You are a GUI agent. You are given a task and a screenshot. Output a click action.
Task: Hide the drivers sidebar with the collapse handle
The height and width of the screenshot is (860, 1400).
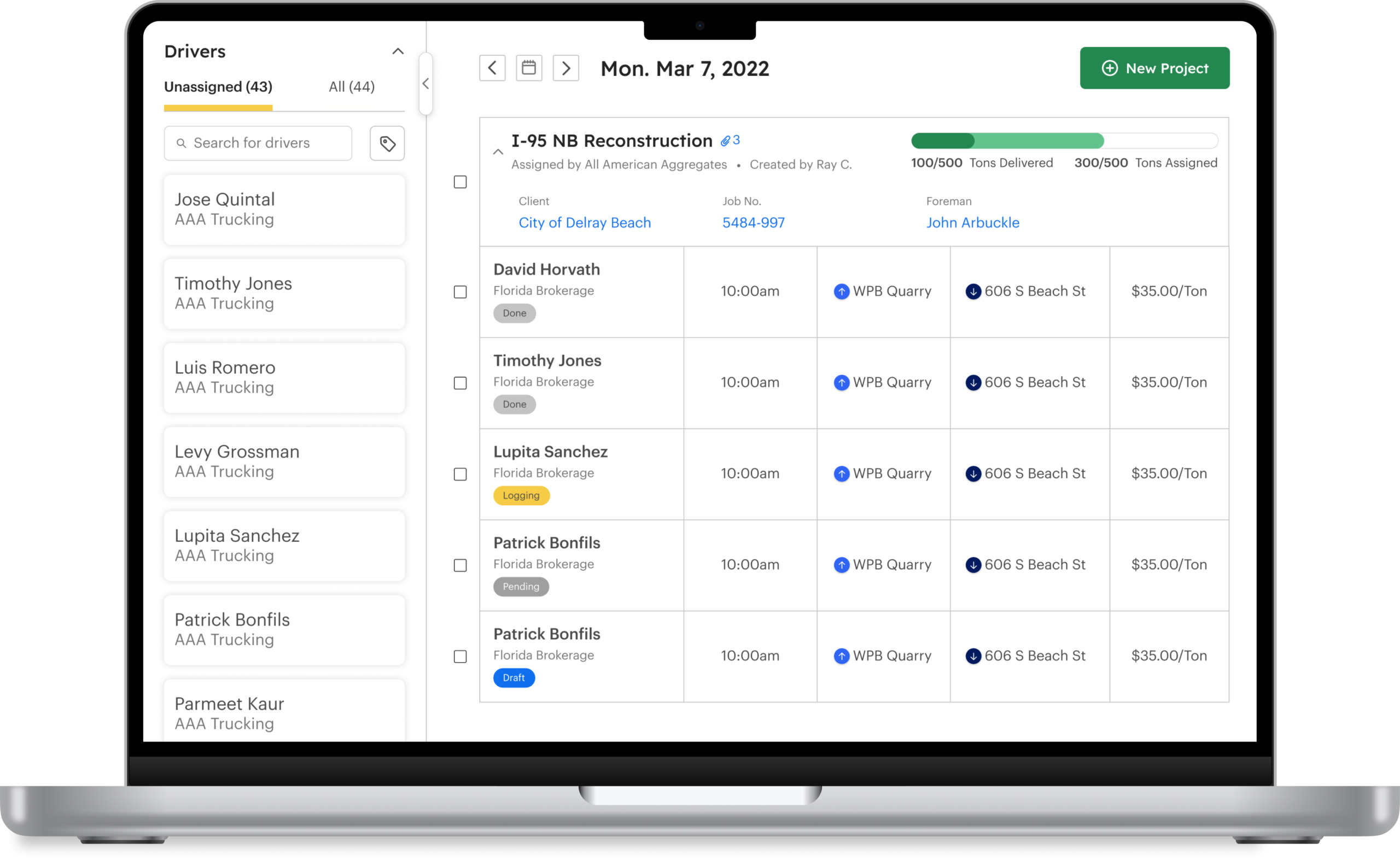point(425,84)
